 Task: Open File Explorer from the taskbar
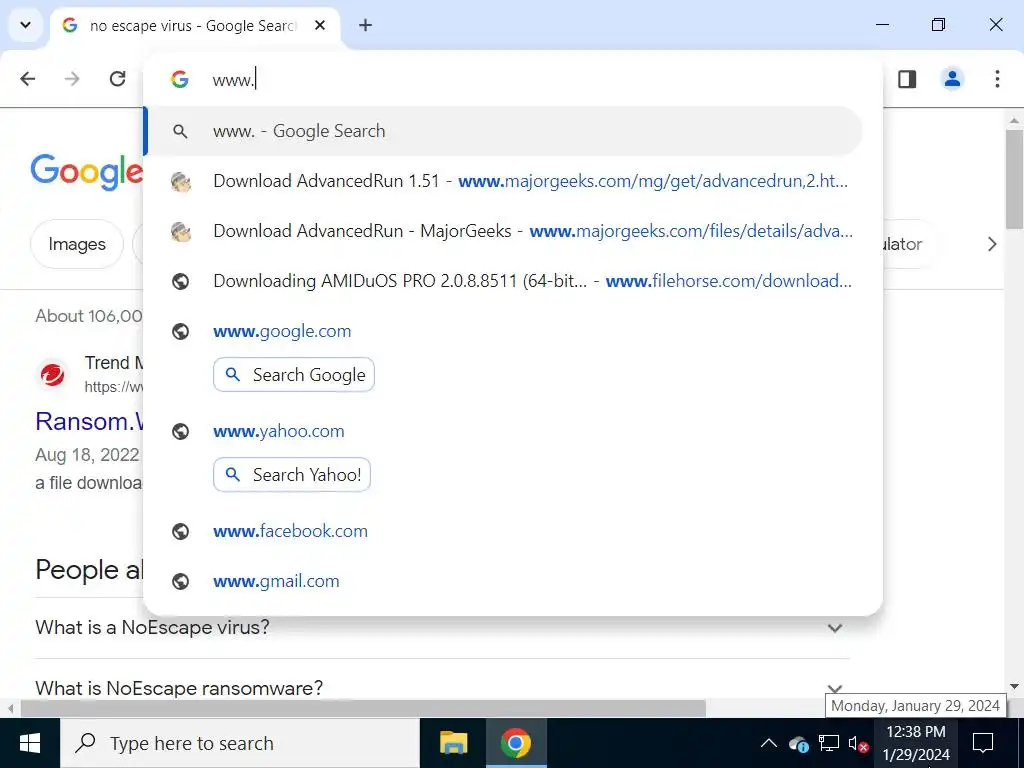click(x=453, y=743)
